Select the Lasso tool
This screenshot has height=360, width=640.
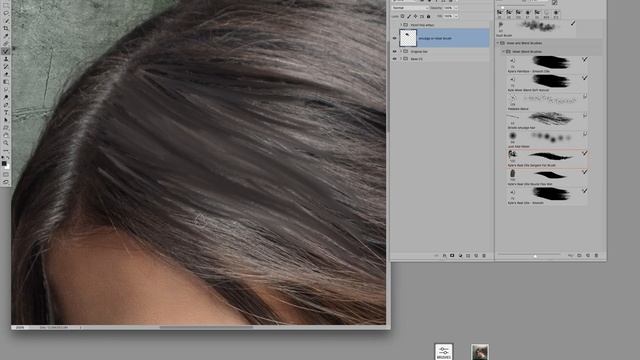point(6,13)
